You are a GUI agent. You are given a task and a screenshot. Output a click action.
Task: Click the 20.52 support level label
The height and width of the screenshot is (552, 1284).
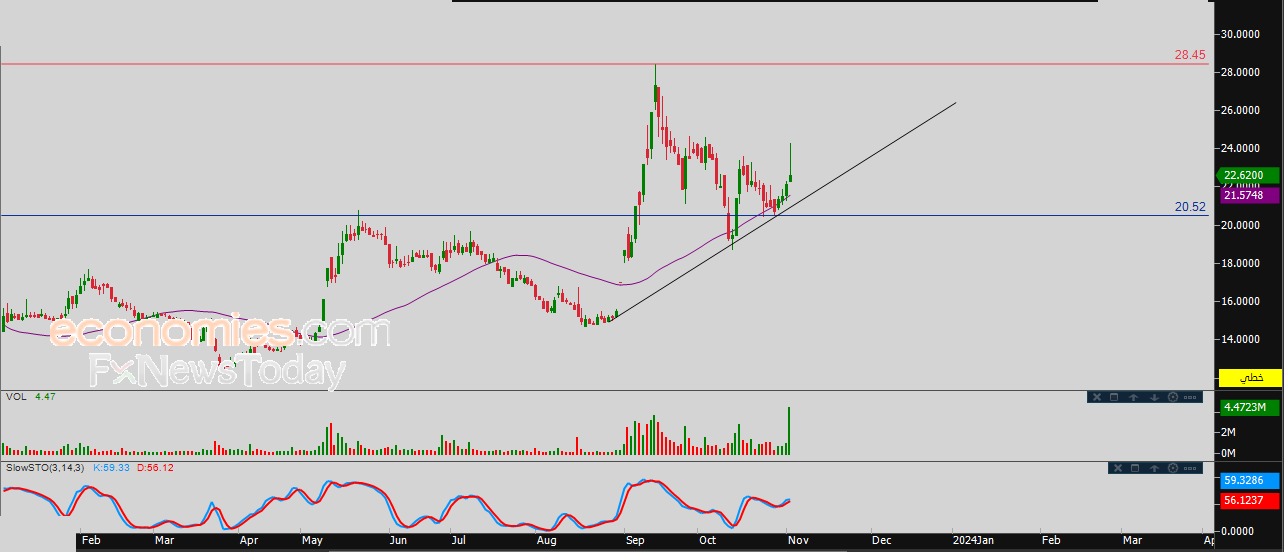pyautogui.click(x=1190, y=207)
